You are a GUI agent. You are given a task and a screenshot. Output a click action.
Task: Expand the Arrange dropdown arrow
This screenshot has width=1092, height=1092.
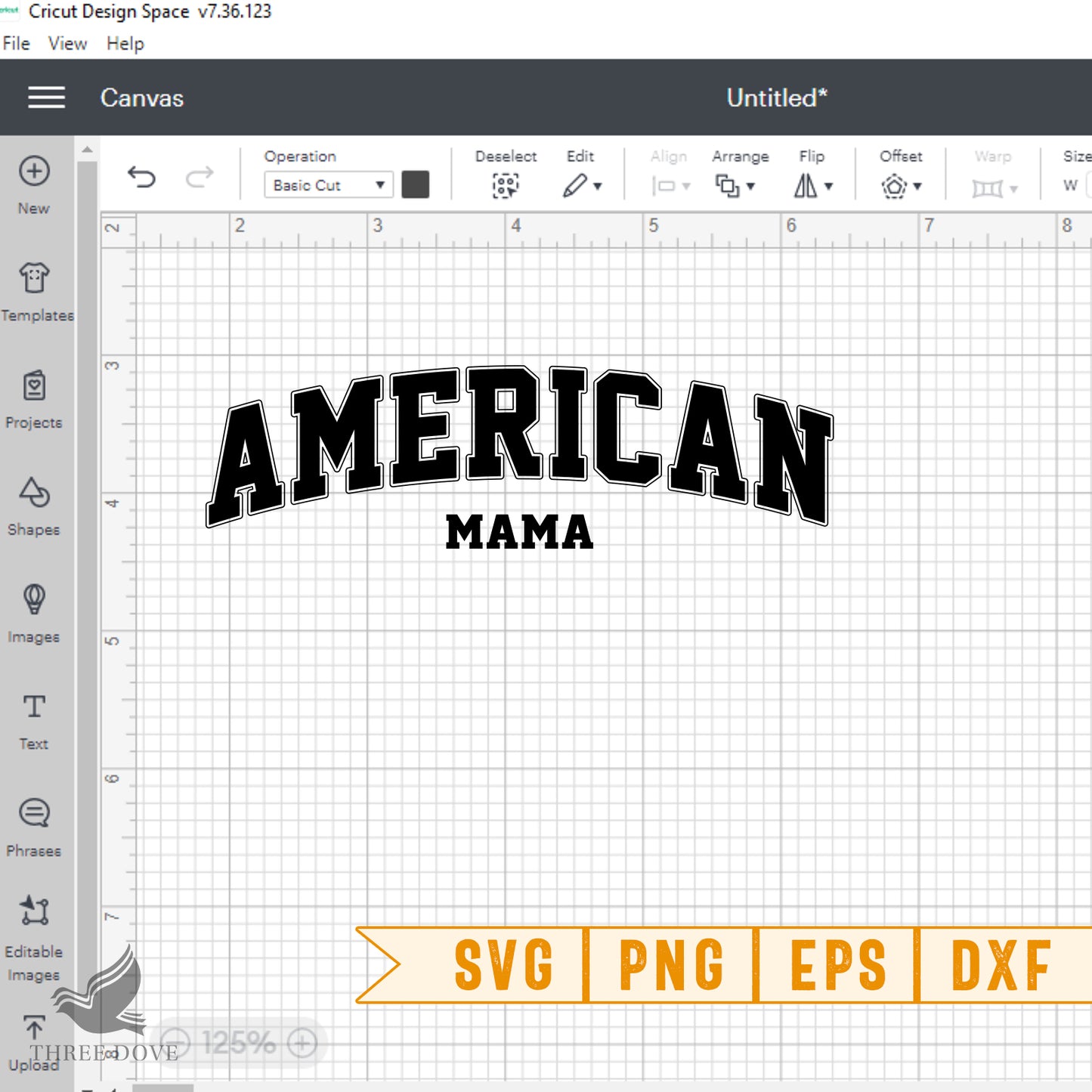pyautogui.click(x=750, y=186)
